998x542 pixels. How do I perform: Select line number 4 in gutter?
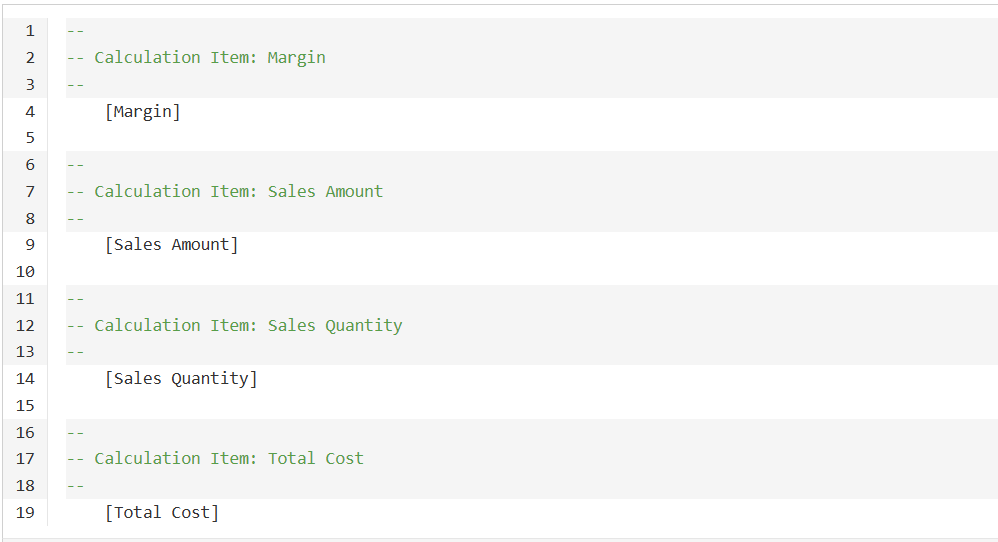pos(29,112)
